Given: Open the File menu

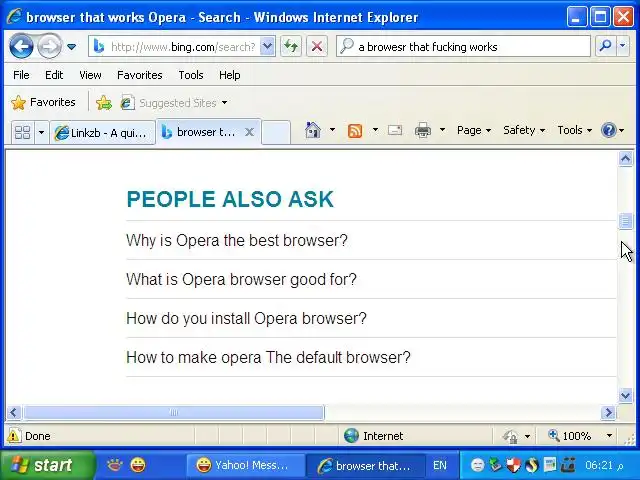Looking at the screenshot, I should point(21,75).
